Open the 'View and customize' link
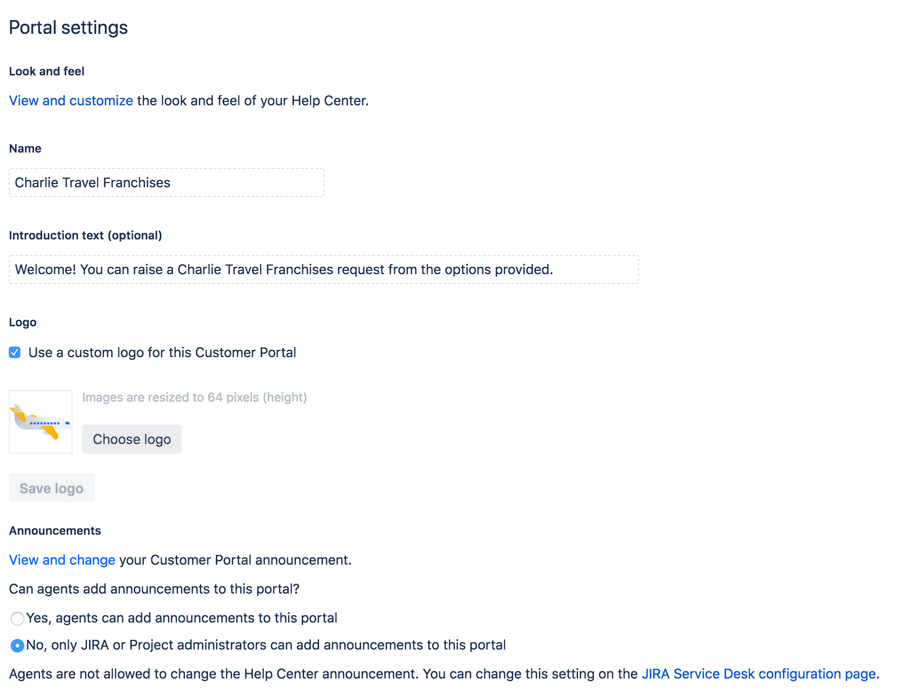 click(x=71, y=101)
